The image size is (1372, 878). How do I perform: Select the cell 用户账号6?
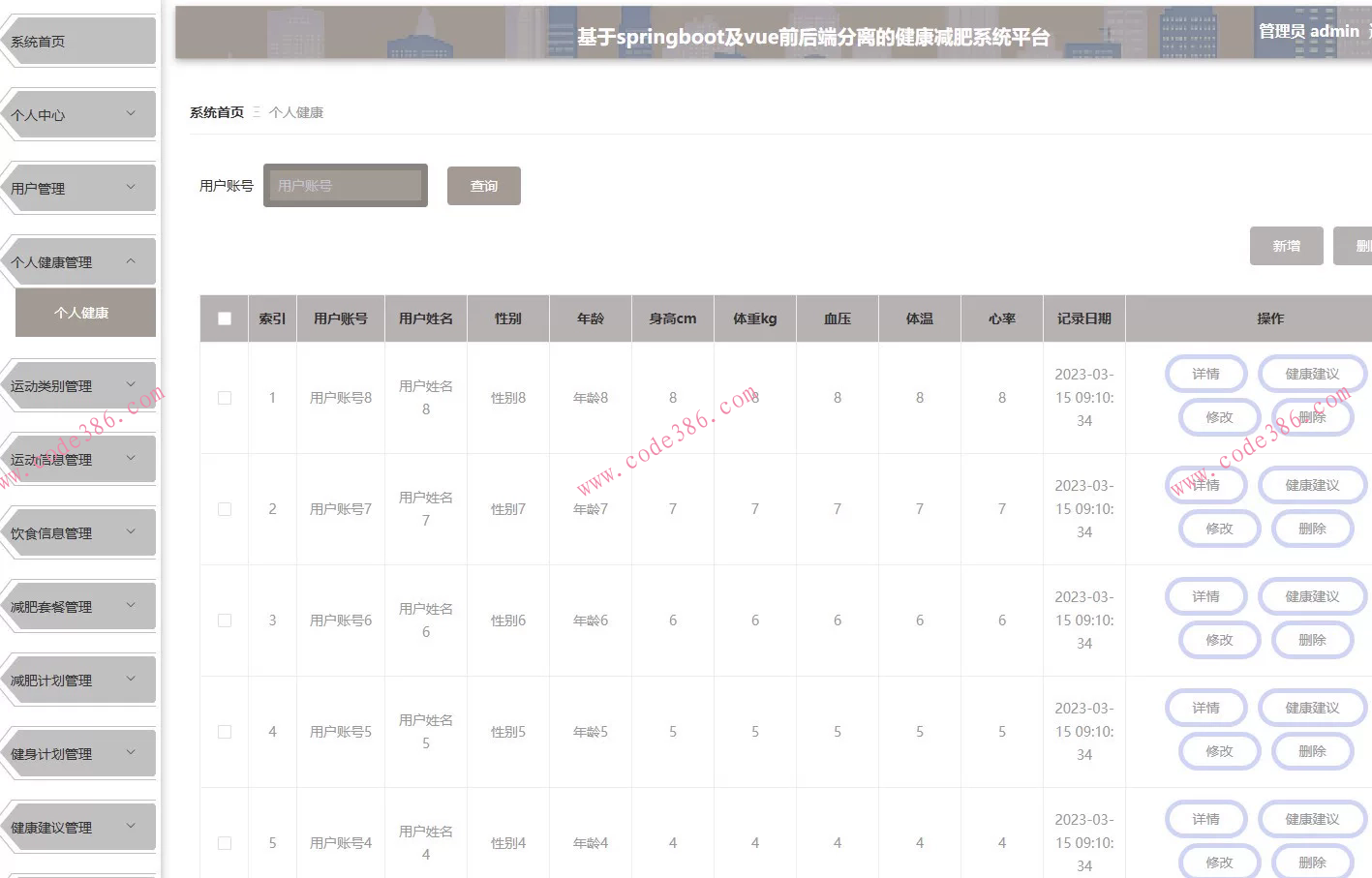click(x=341, y=621)
